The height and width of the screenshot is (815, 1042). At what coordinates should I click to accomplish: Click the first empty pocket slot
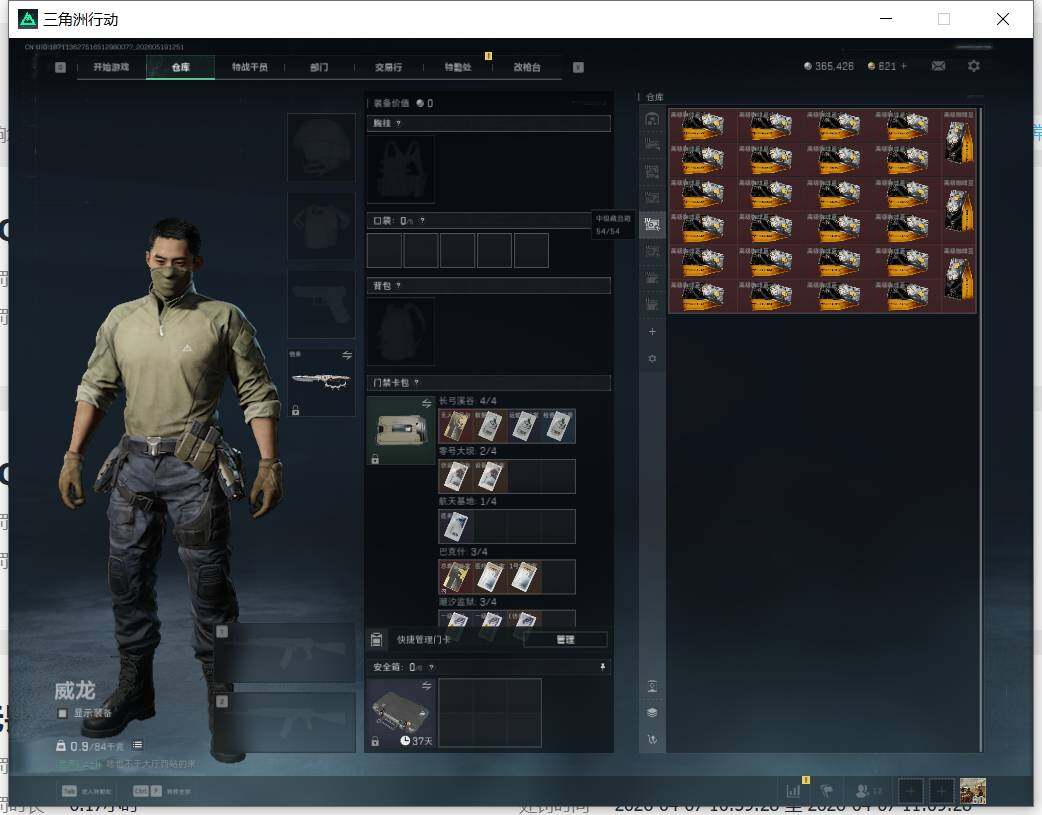click(x=384, y=250)
